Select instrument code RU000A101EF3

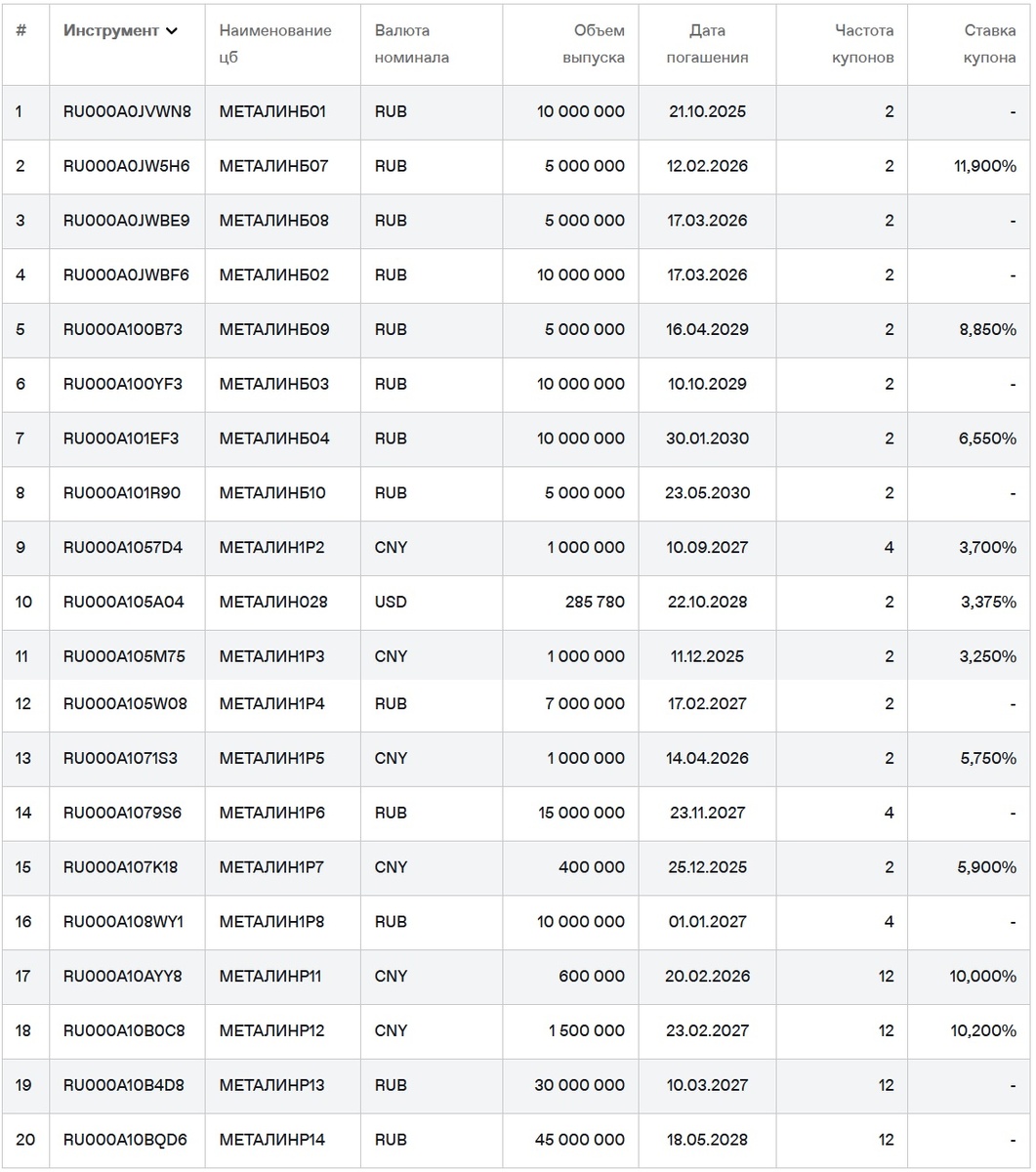pos(121,440)
